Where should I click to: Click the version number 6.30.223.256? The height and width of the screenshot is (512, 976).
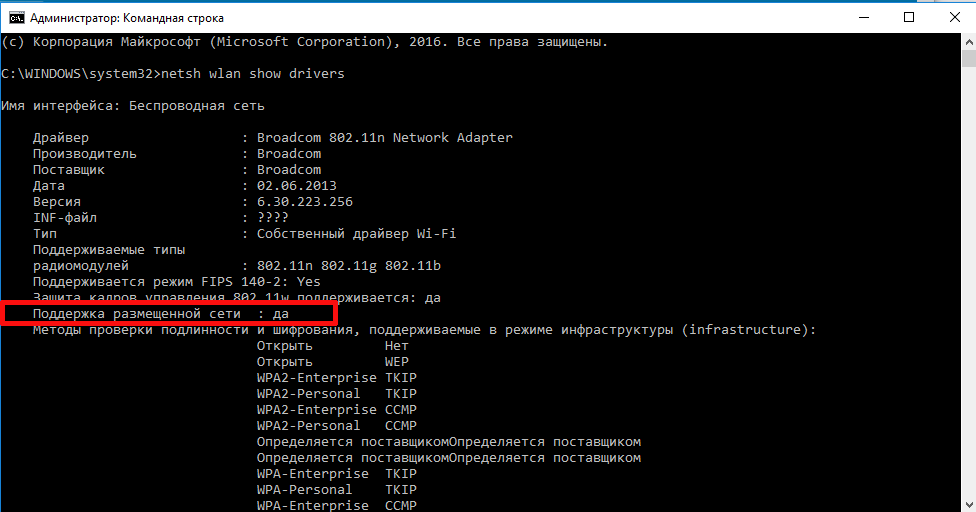[x=304, y=202]
